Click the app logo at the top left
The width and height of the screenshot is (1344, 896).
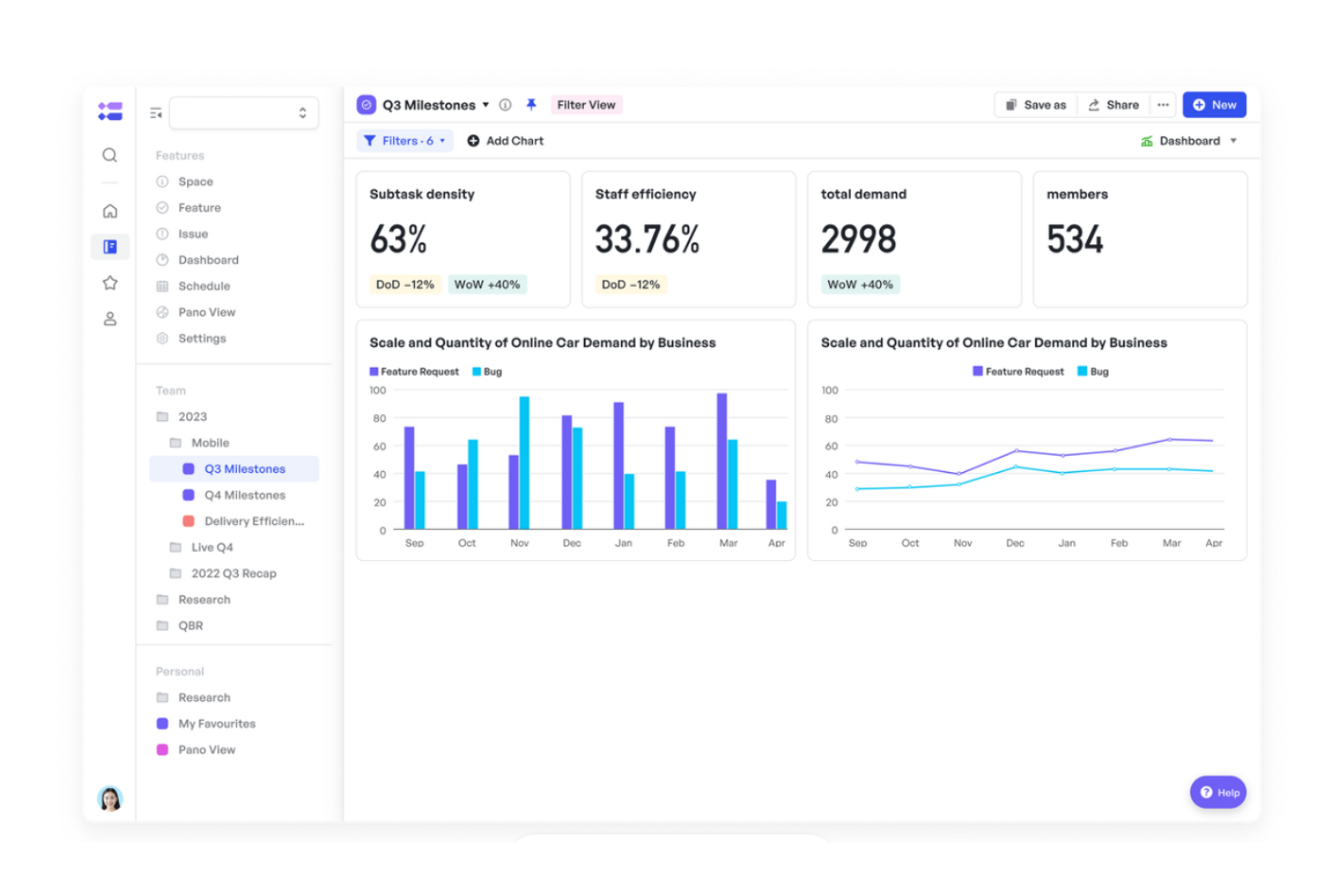[110, 111]
